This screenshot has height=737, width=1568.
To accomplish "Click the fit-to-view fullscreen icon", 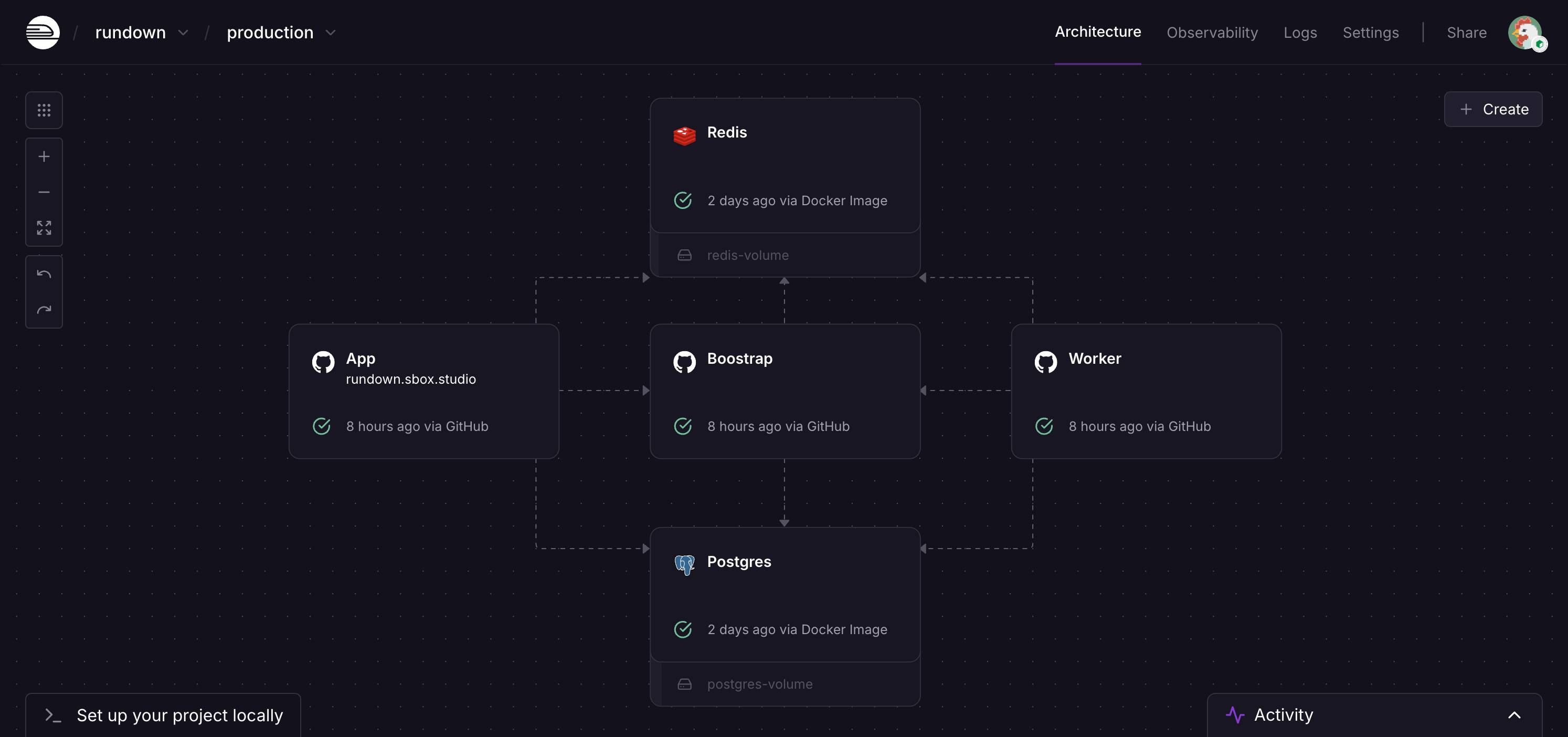I will (x=44, y=228).
